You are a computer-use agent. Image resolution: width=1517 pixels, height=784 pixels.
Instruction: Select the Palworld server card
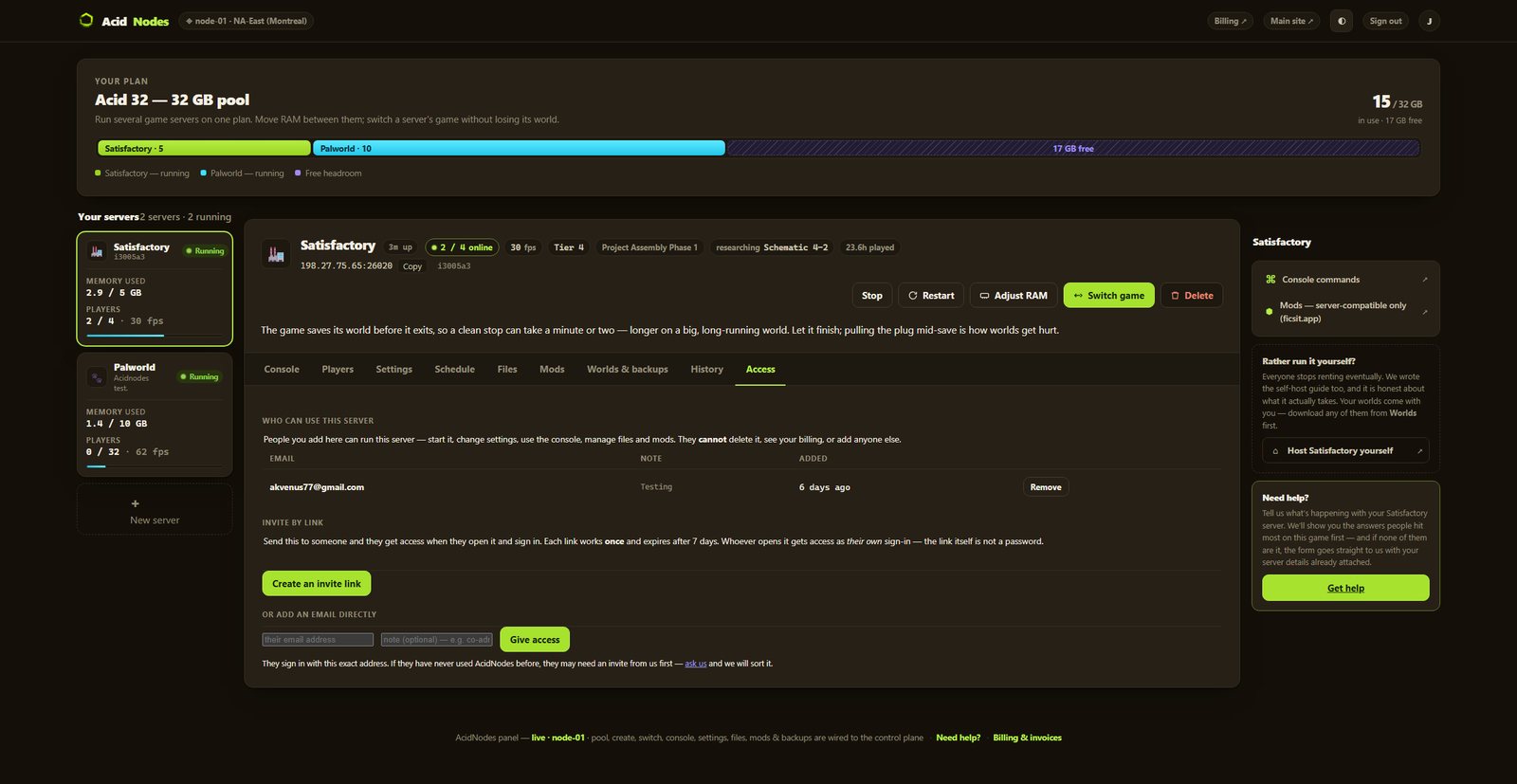[155, 415]
